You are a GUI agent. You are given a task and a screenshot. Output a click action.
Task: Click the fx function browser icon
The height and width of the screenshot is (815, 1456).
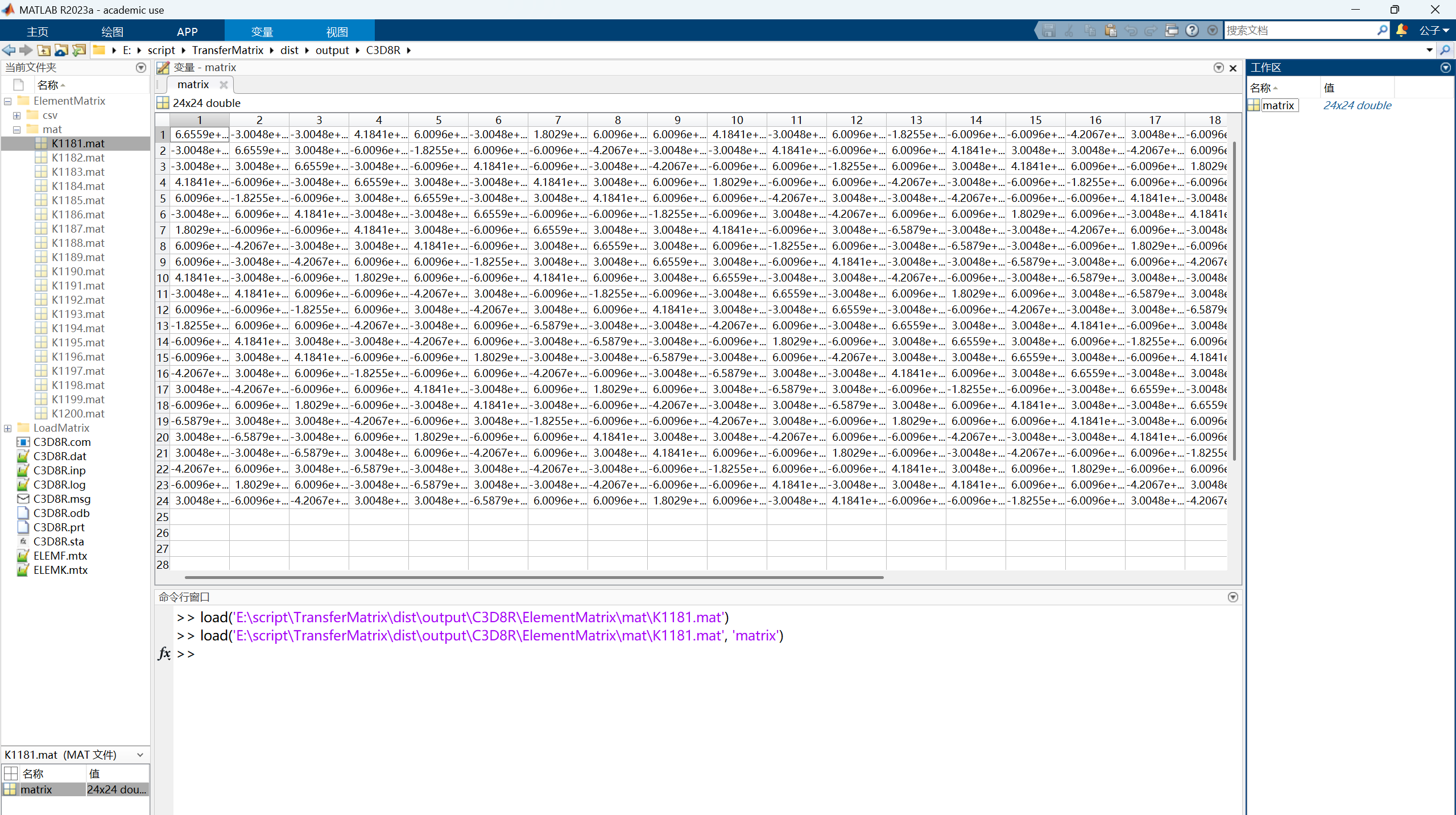(x=164, y=653)
